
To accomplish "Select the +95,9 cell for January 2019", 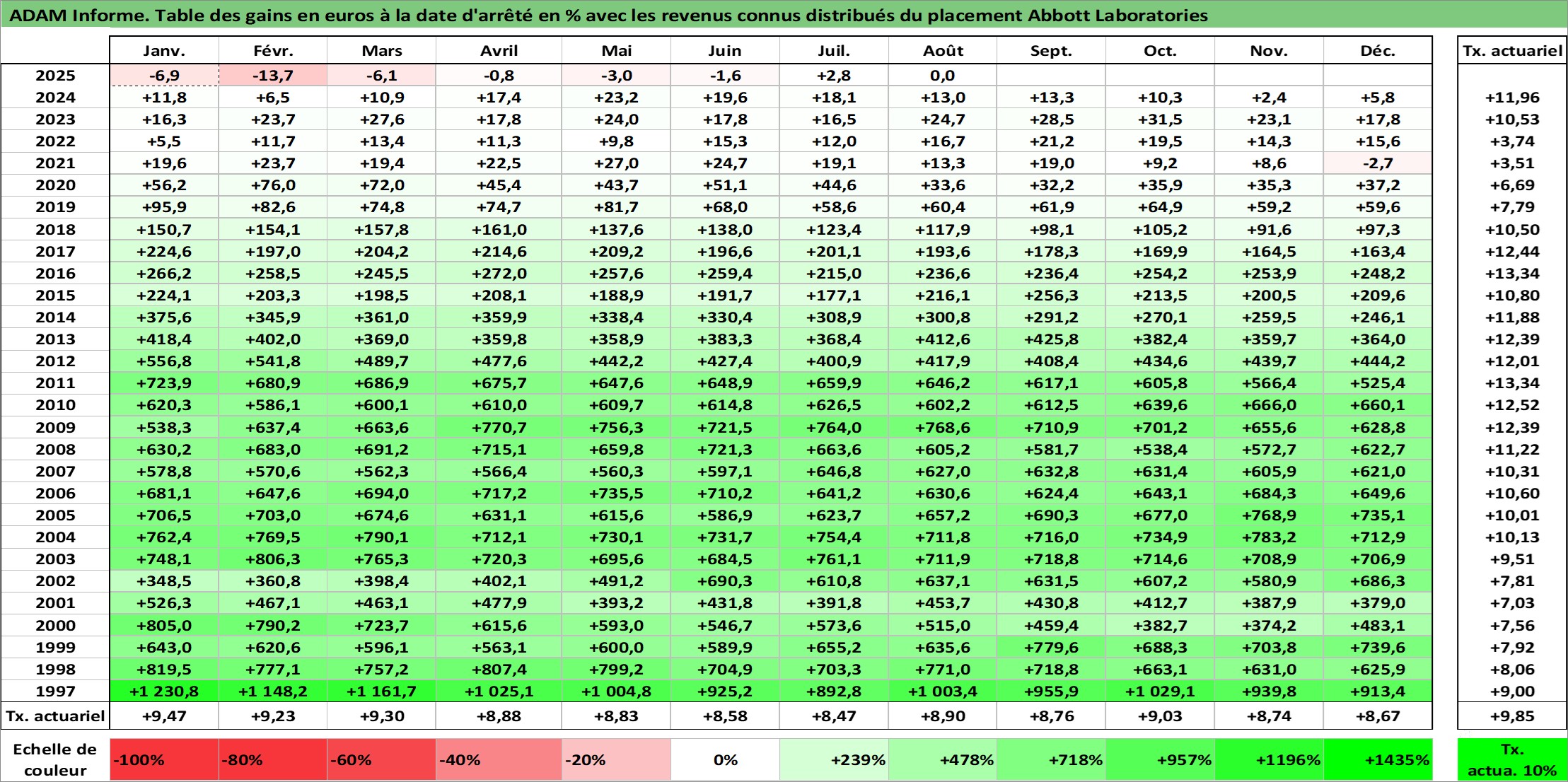I will coord(164,207).
